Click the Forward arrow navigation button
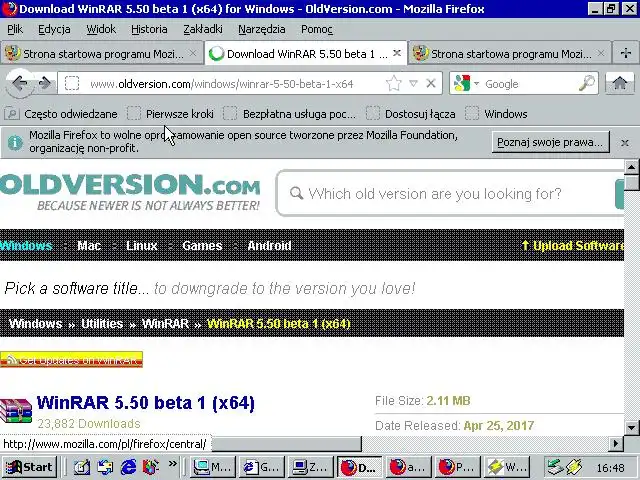 pyautogui.click(x=45, y=84)
